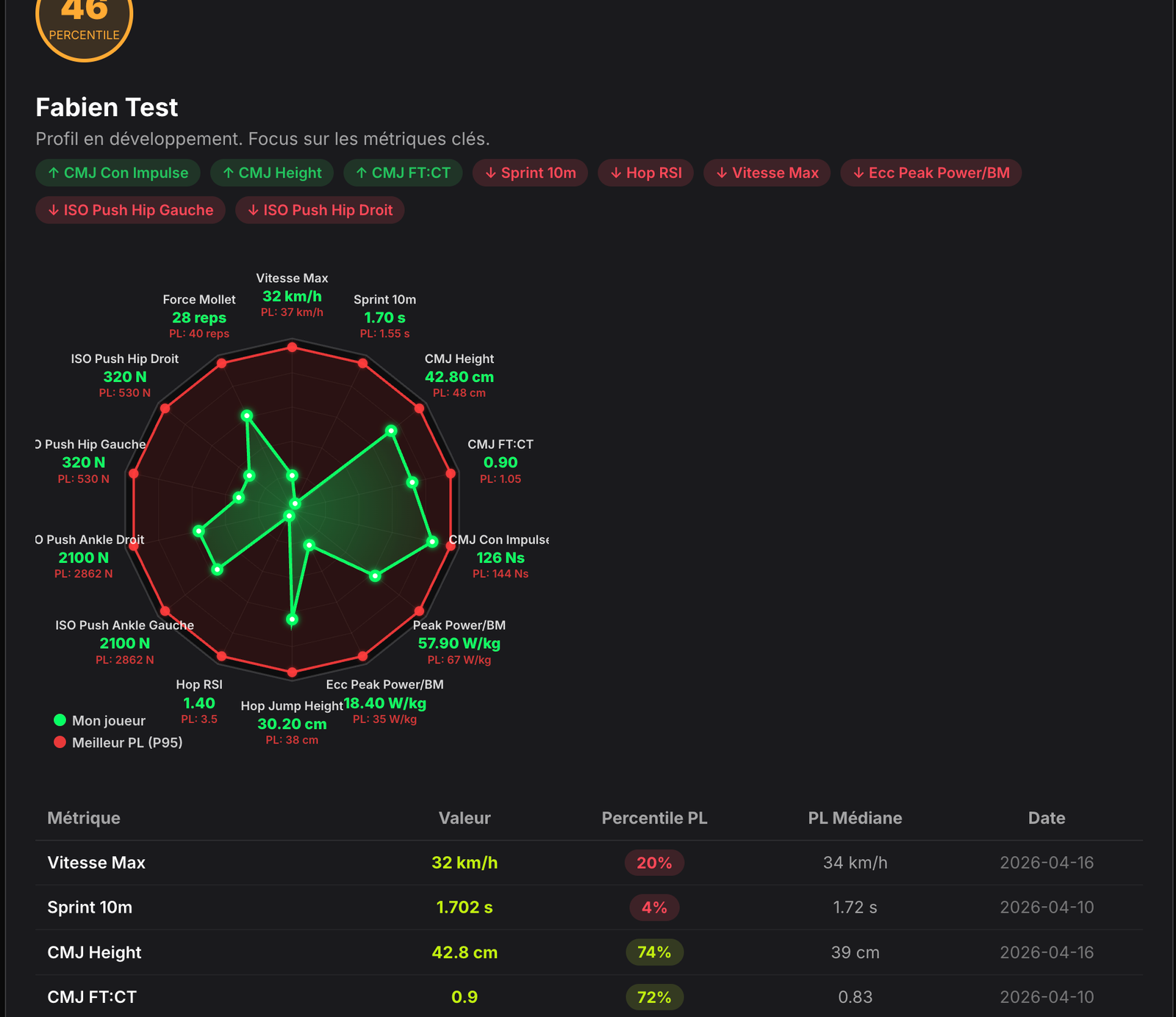This screenshot has height=1017, width=1176.
Task: Click the 28 reps radar value
Action: 199,318
